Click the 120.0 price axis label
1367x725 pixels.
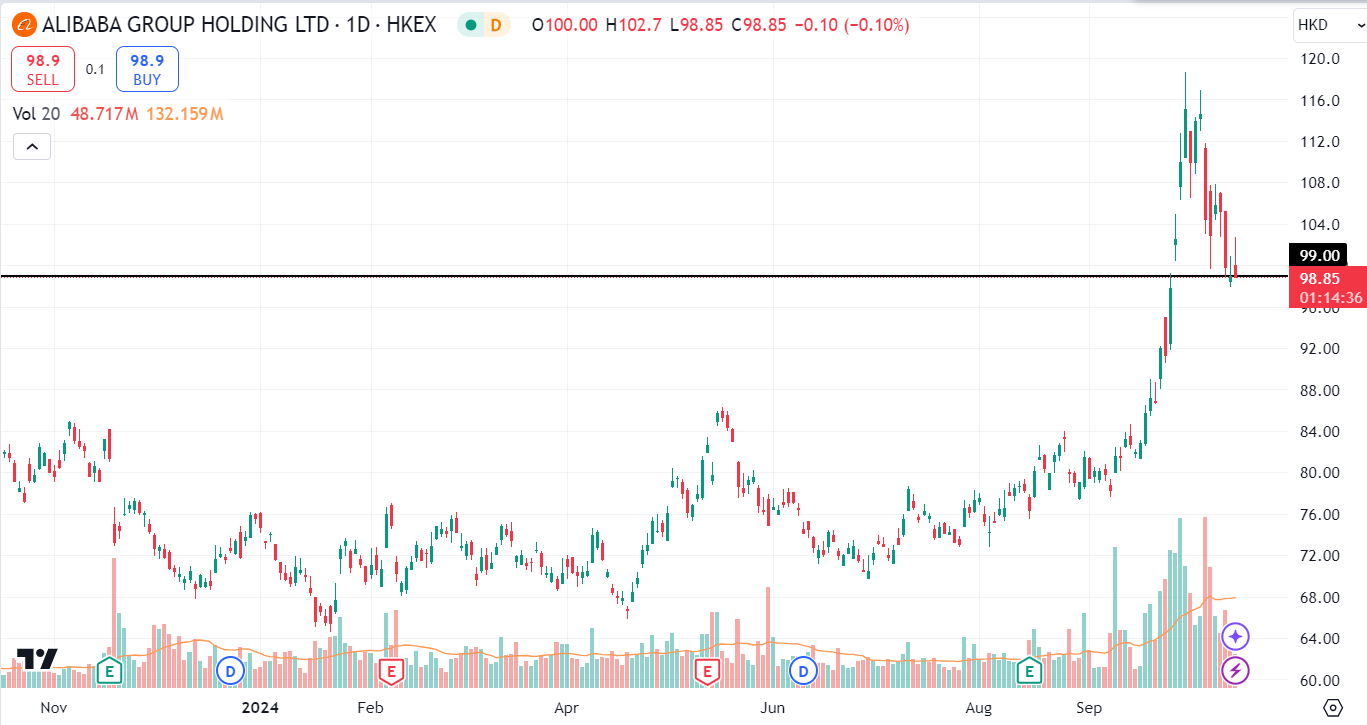[x=1321, y=59]
